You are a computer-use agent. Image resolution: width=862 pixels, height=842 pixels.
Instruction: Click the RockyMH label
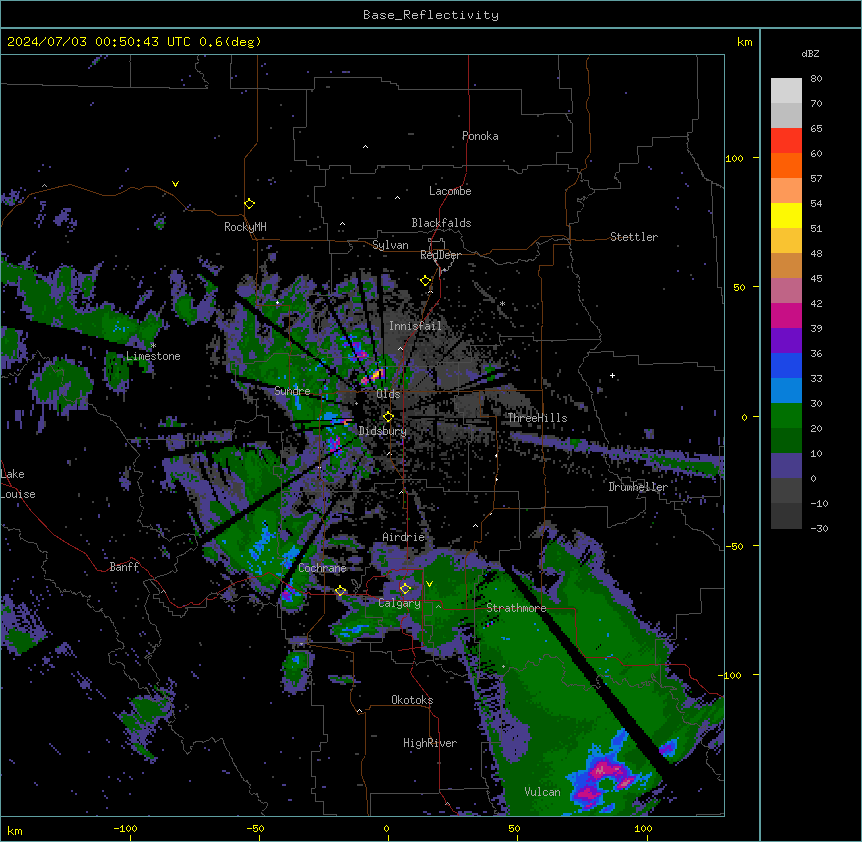click(x=245, y=227)
